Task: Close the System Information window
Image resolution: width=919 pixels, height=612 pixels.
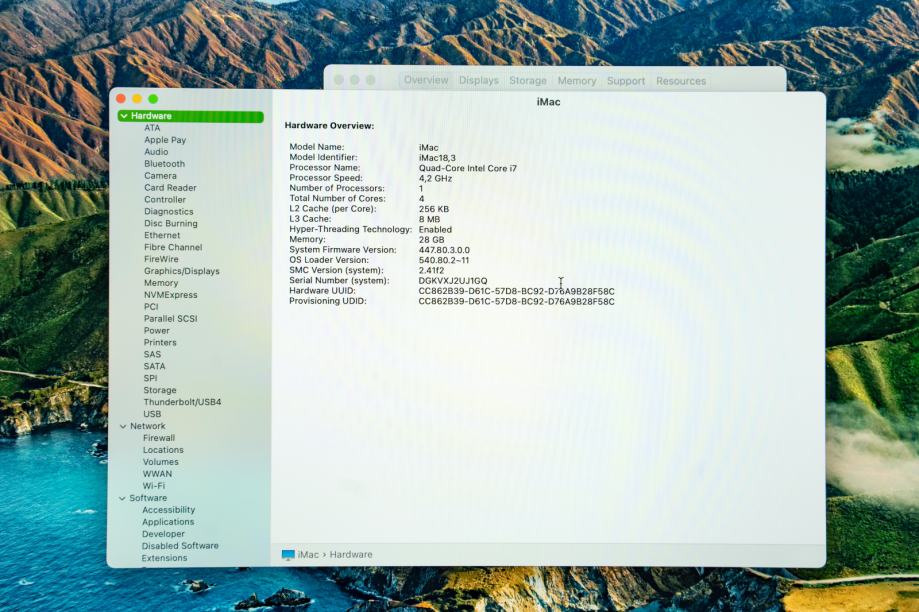Action: point(121,99)
